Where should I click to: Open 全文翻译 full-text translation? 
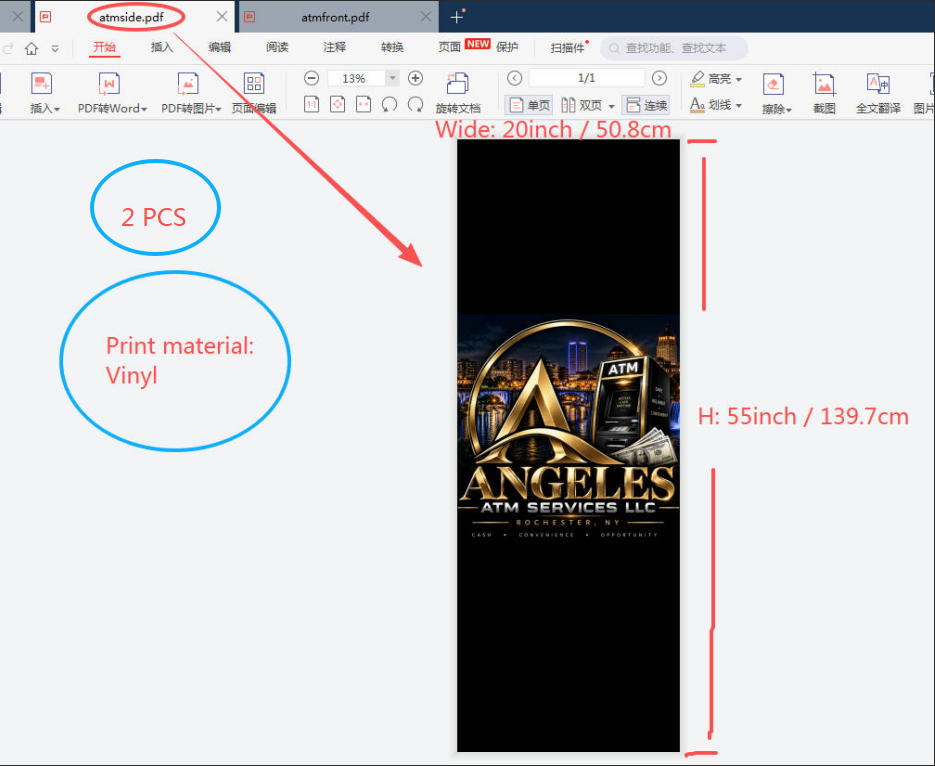[878, 92]
